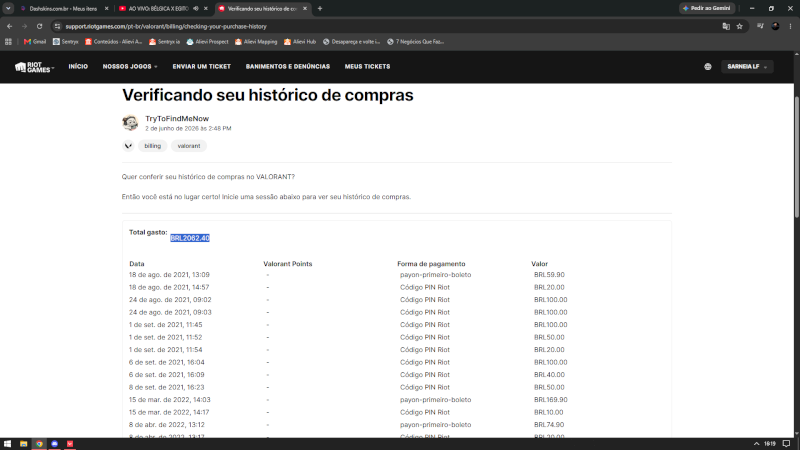Image resolution: width=800 pixels, height=450 pixels.
Task: Translate this page icon
Action: [x=726, y=27]
